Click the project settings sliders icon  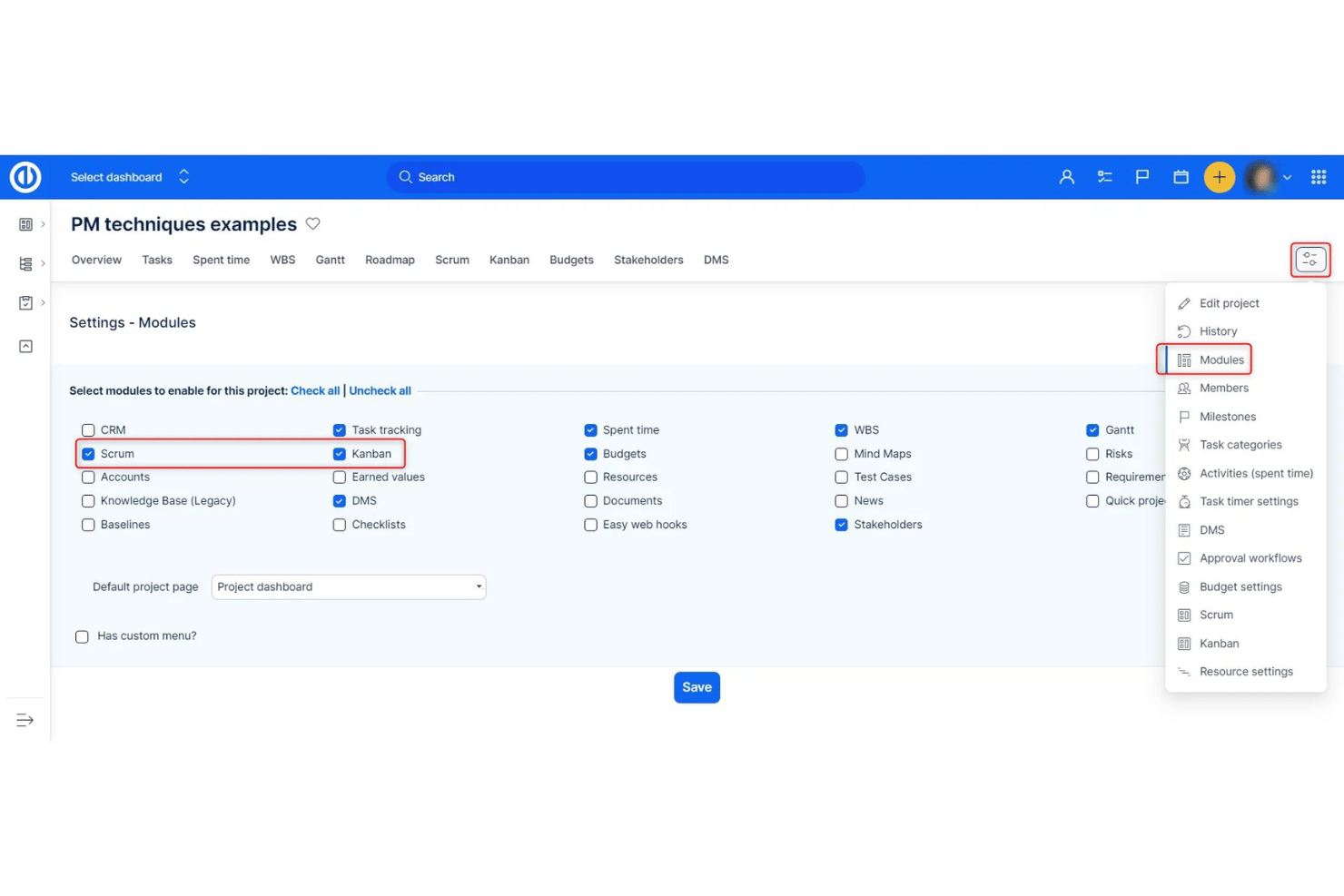tap(1310, 260)
